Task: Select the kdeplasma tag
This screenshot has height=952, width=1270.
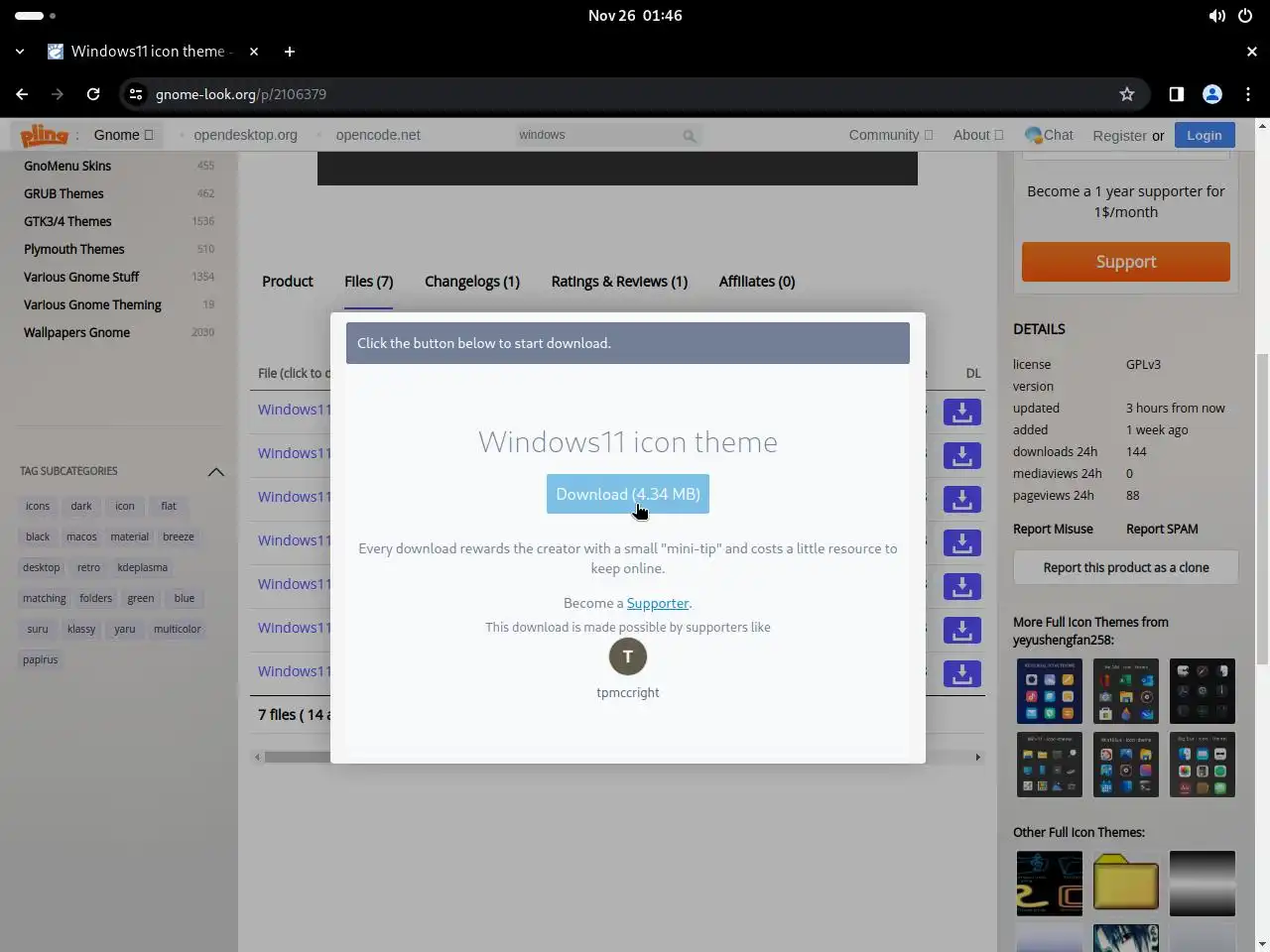Action: pyautogui.click(x=142, y=567)
